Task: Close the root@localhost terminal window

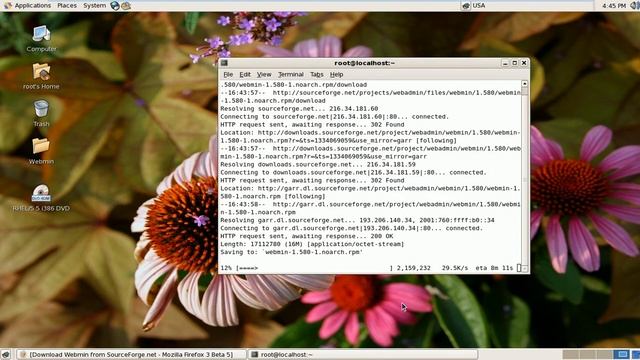Action: click(524, 63)
